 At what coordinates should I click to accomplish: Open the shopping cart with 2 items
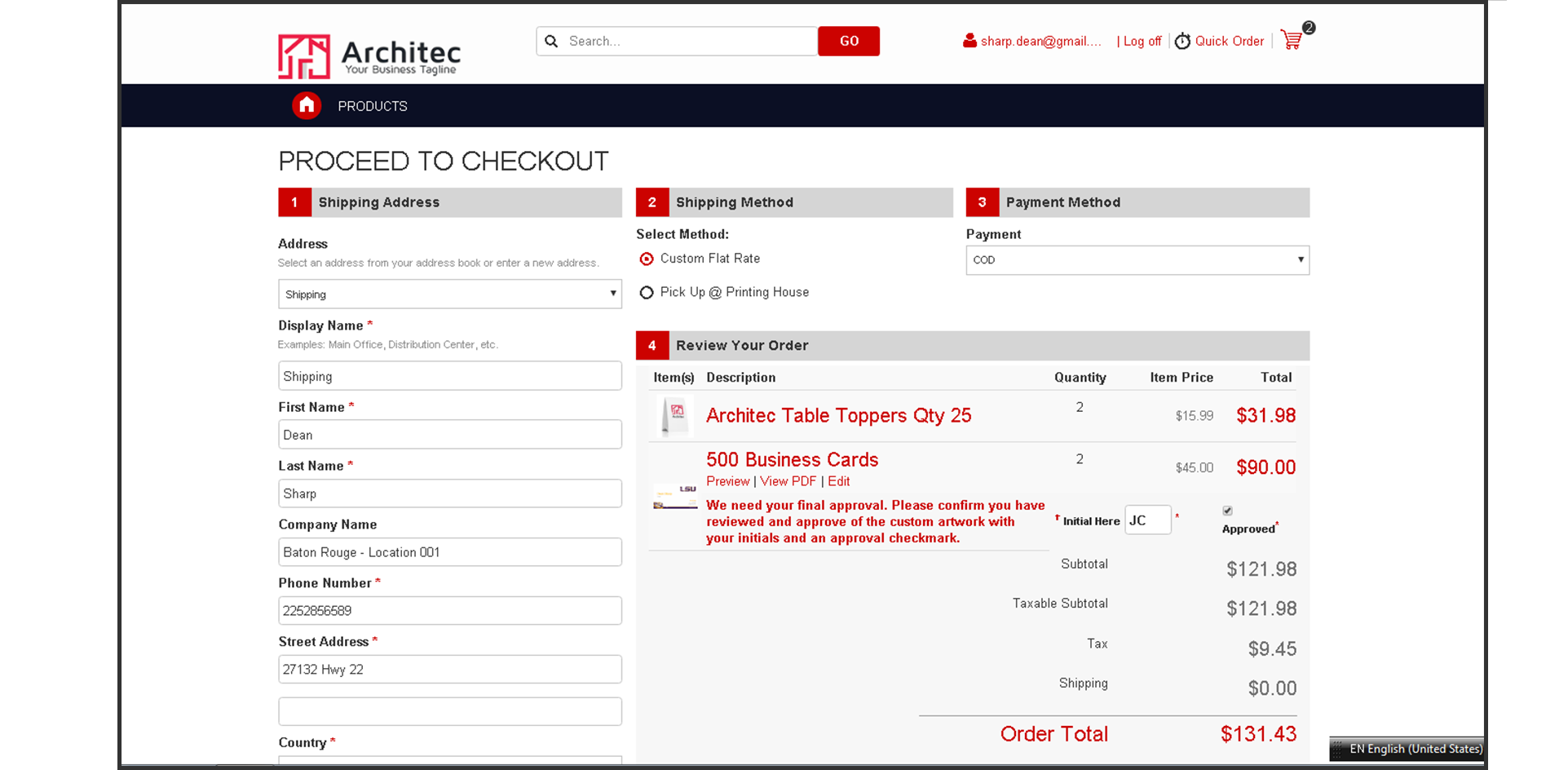pos(1291,39)
